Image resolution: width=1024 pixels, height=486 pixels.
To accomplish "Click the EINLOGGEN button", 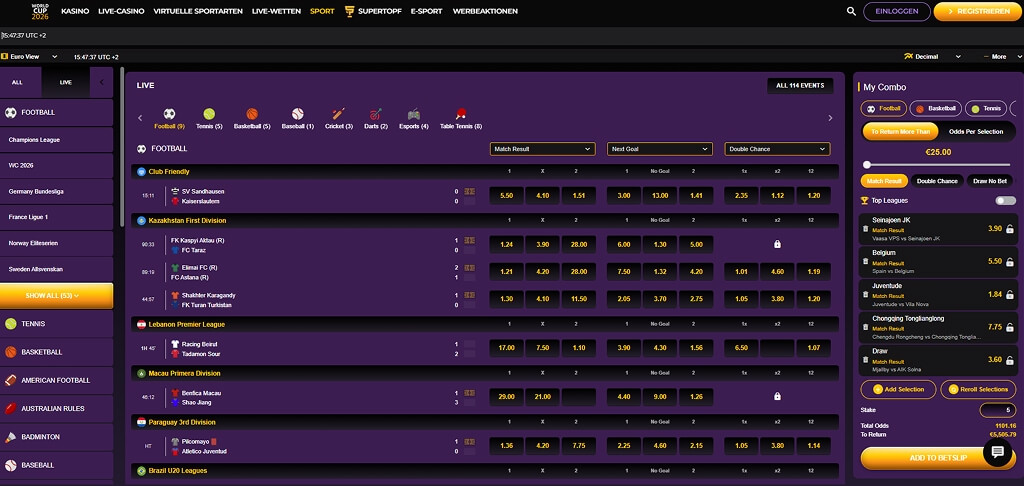I will 897,11.
